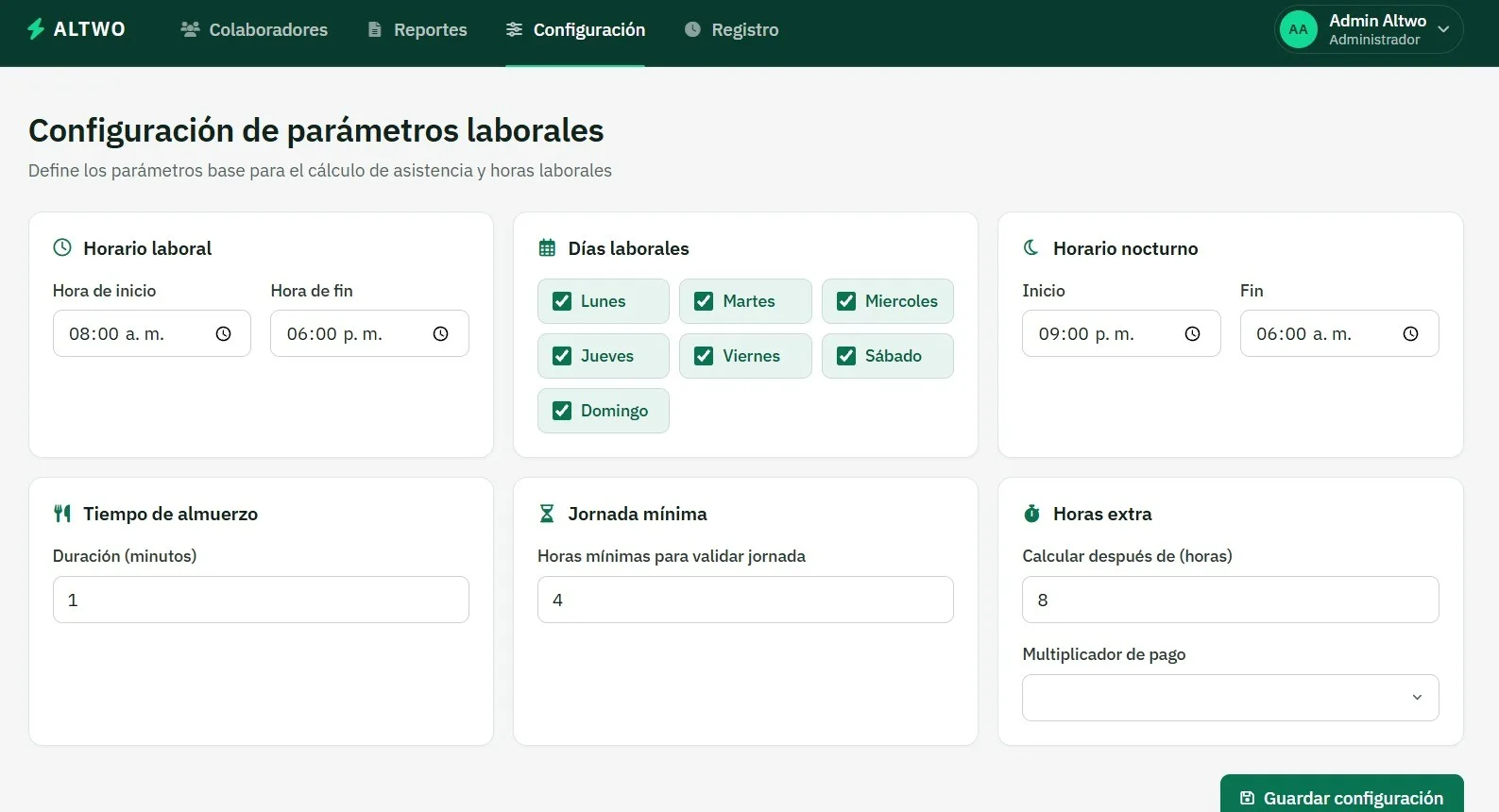Image resolution: width=1499 pixels, height=812 pixels.
Task: Click the Horario laboral clock icon
Action: point(62,247)
